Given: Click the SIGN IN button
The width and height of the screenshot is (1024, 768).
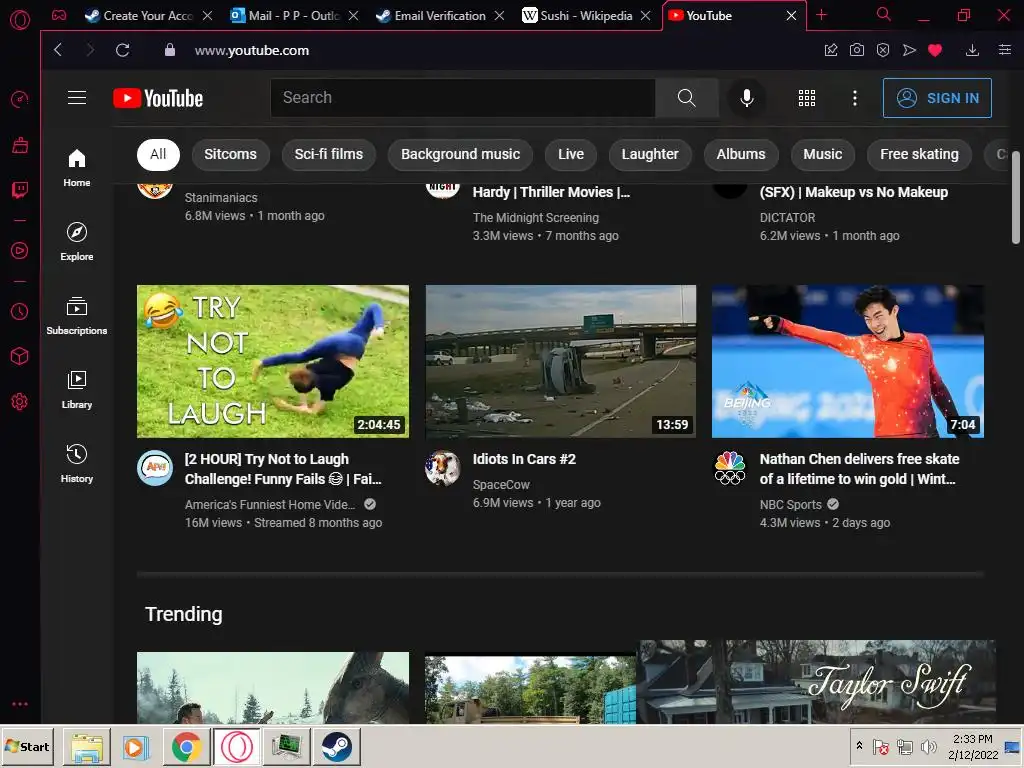Looking at the screenshot, I should (x=937, y=98).
